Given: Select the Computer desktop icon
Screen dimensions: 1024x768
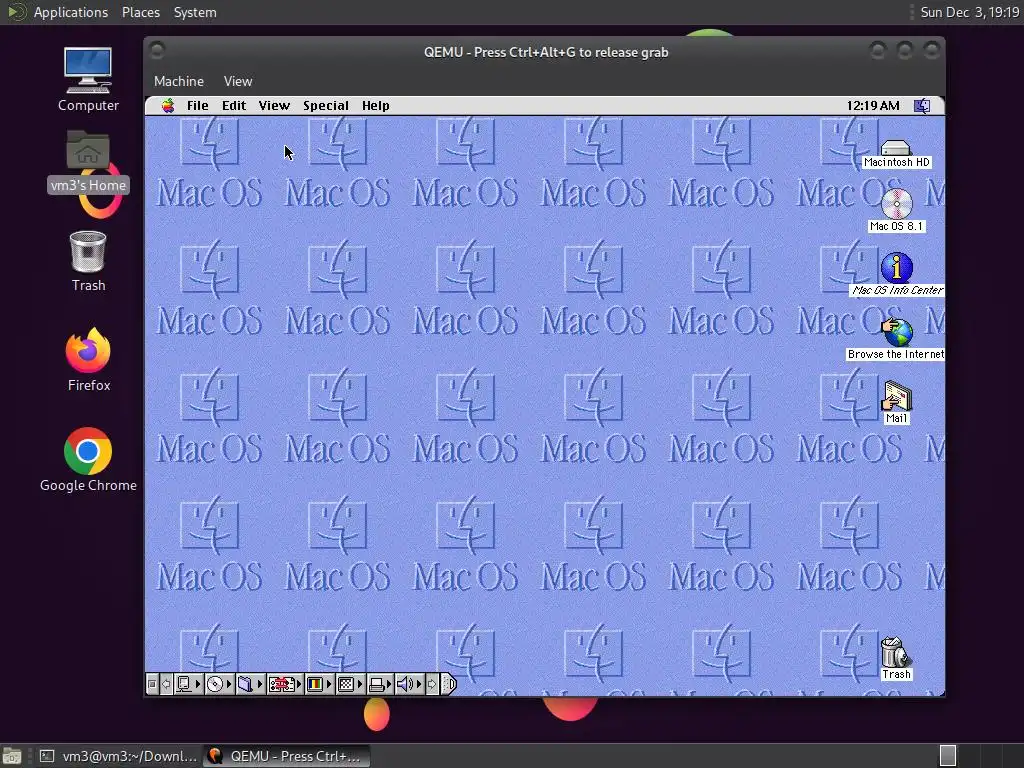Looking at the screenshot, I should pyautogui.click(x=88, y=80).
